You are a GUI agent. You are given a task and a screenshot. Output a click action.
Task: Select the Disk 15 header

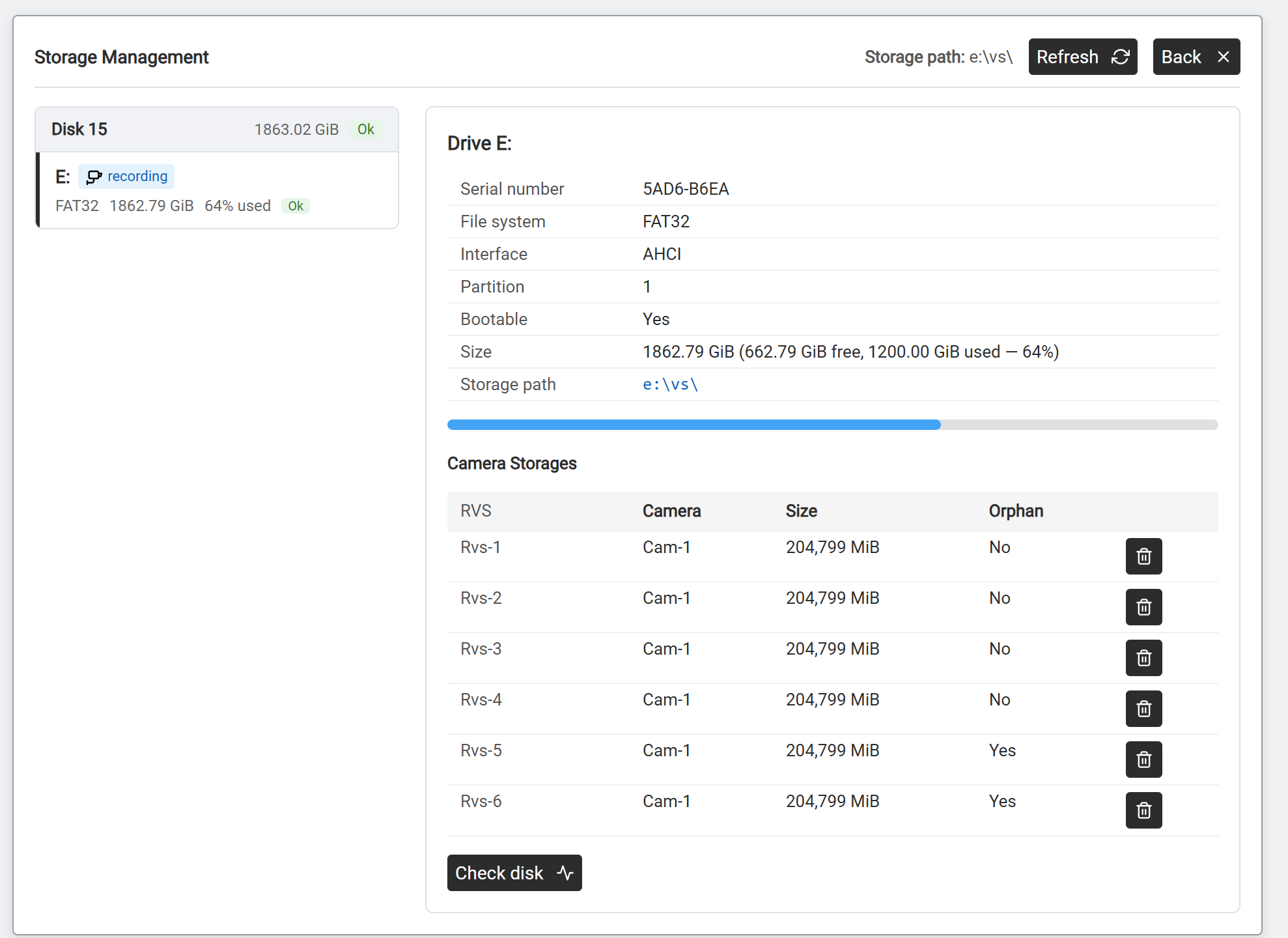pyautogui.click(x=217, y=129)
